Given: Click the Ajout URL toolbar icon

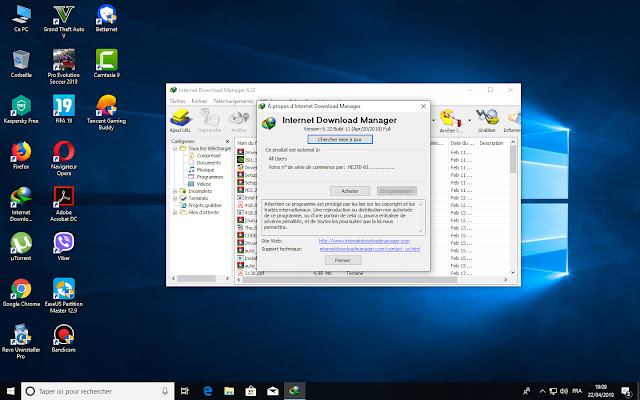Looking at the screenshot, I should coord(180,120).
